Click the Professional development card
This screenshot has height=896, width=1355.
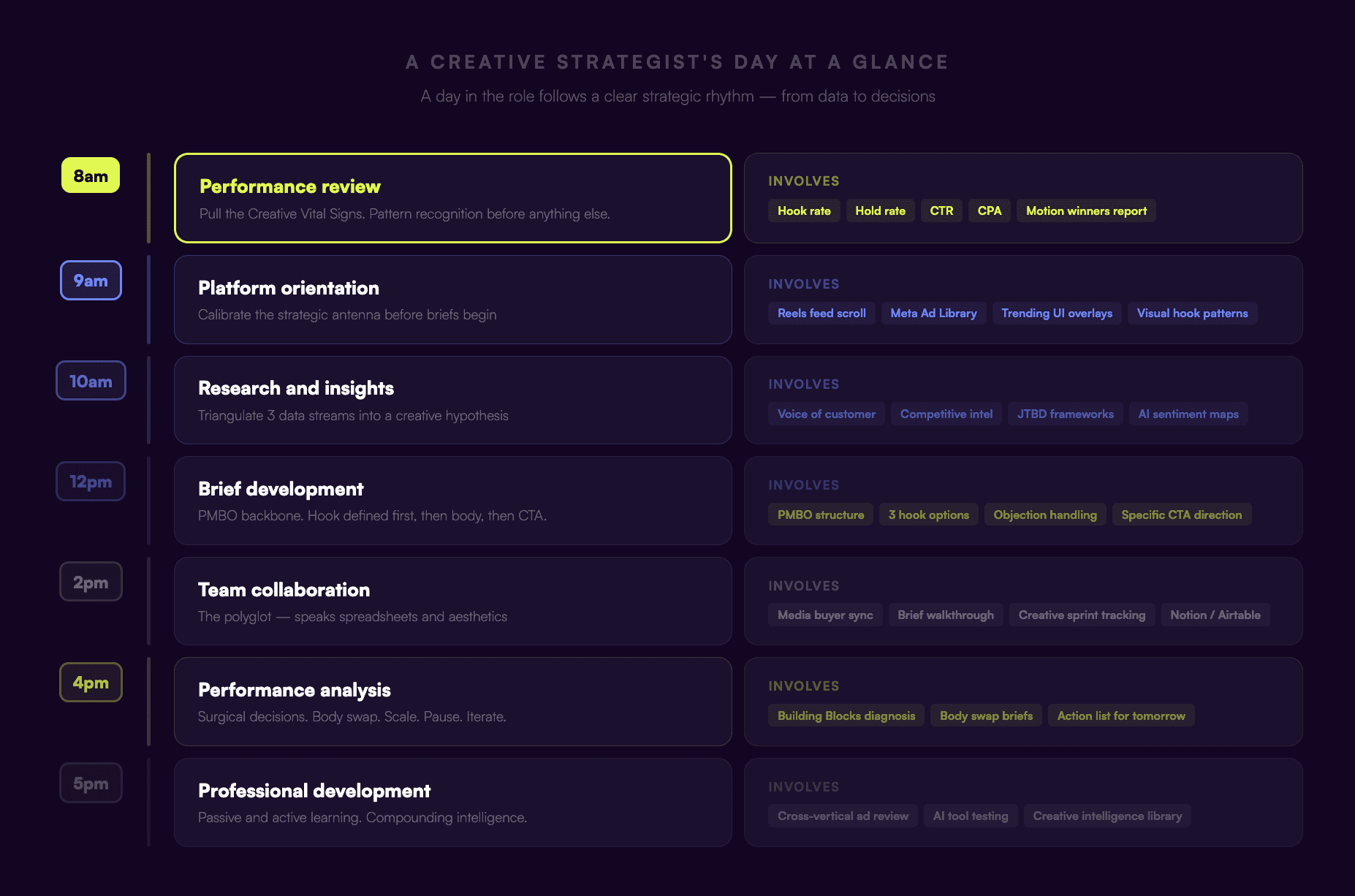click(452, 802)
